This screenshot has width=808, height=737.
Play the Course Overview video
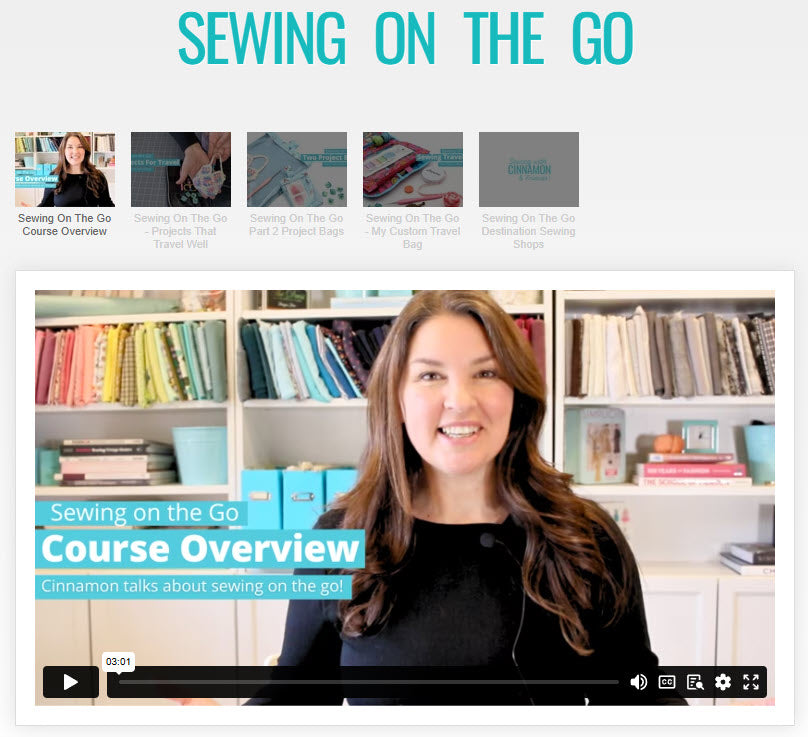point(71,682)
